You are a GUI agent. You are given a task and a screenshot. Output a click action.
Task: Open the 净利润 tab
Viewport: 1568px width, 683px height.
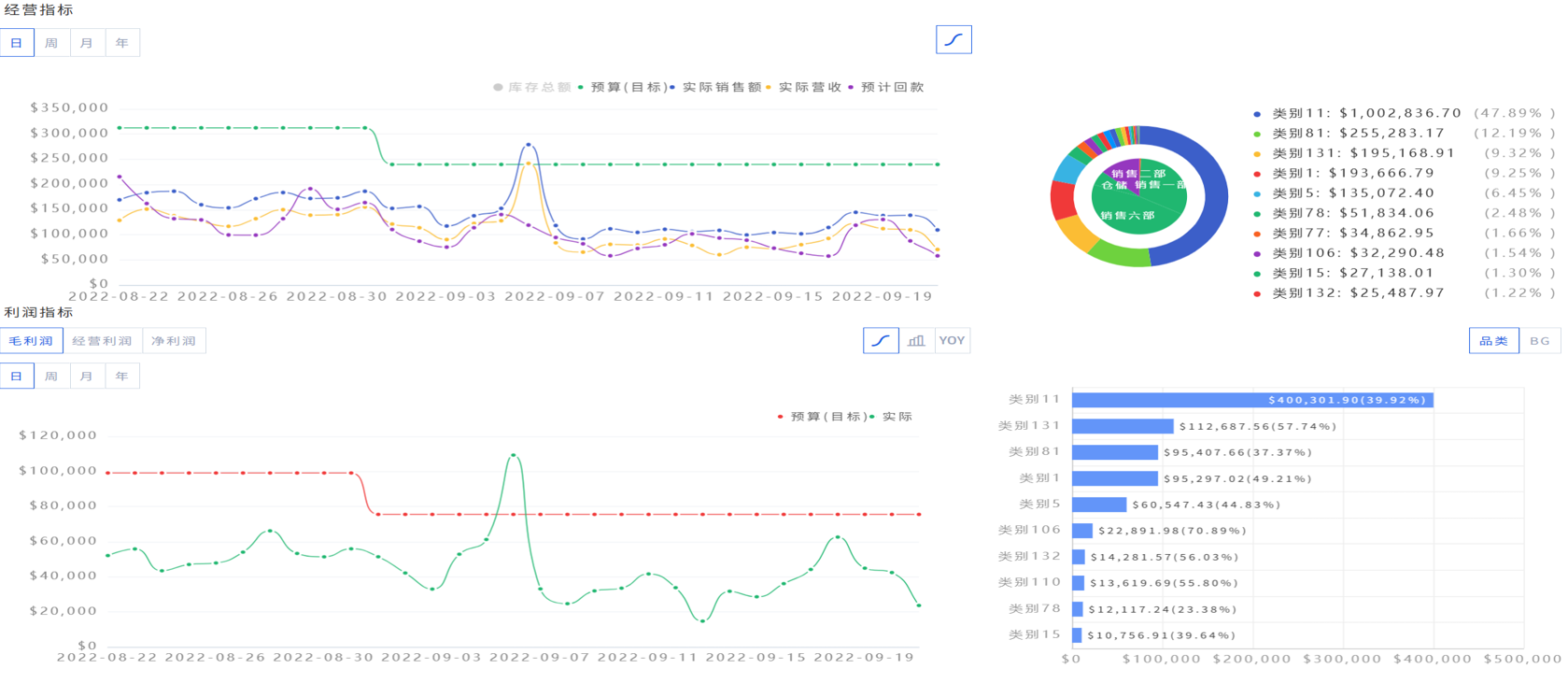174,341
